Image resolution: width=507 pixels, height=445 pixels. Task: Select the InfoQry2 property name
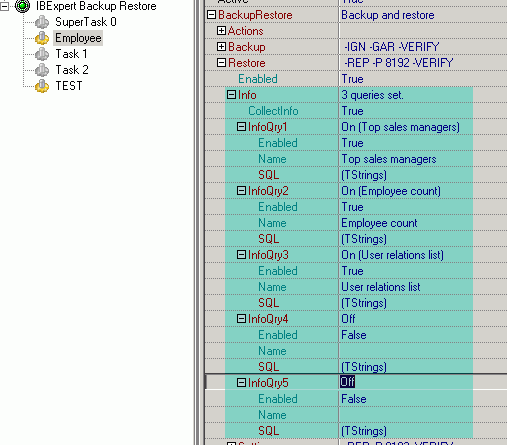tap(268, 191)
